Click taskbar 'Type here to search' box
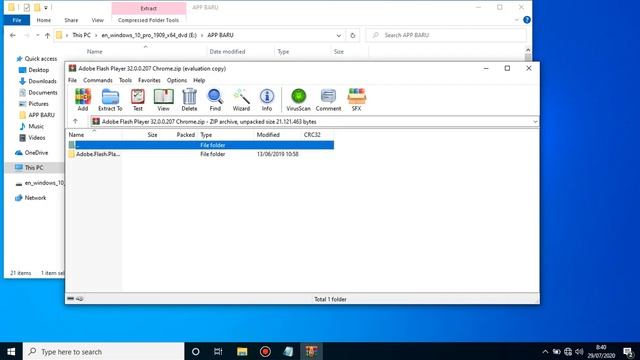The width and height of the screenshot is (640, 360). coord(104,351)
